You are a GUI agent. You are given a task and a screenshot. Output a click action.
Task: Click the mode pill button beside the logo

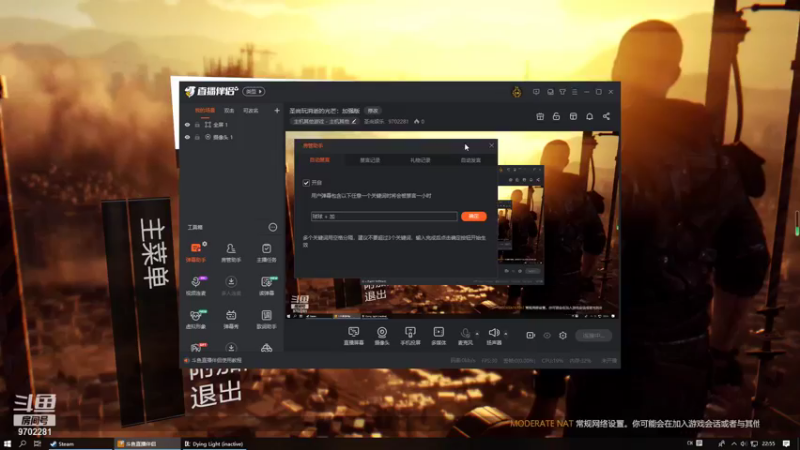254,91
